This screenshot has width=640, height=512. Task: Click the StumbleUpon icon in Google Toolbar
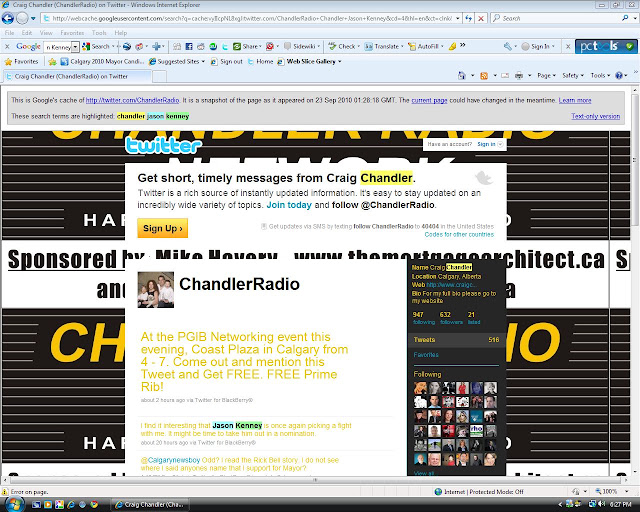click(x=213, y=47)
